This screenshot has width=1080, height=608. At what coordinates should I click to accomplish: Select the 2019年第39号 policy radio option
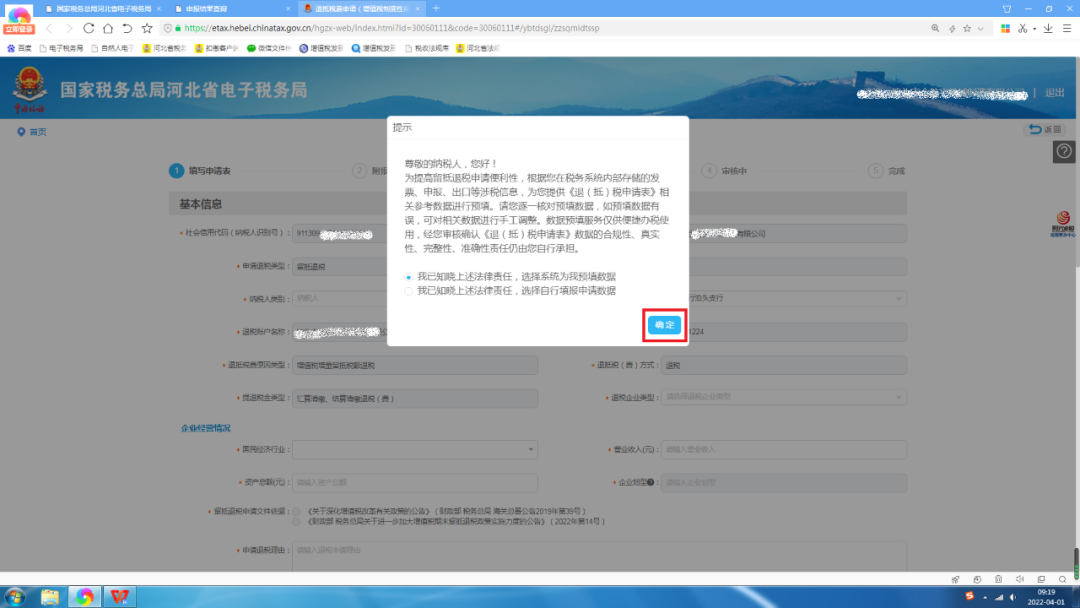tap(297, 512)
